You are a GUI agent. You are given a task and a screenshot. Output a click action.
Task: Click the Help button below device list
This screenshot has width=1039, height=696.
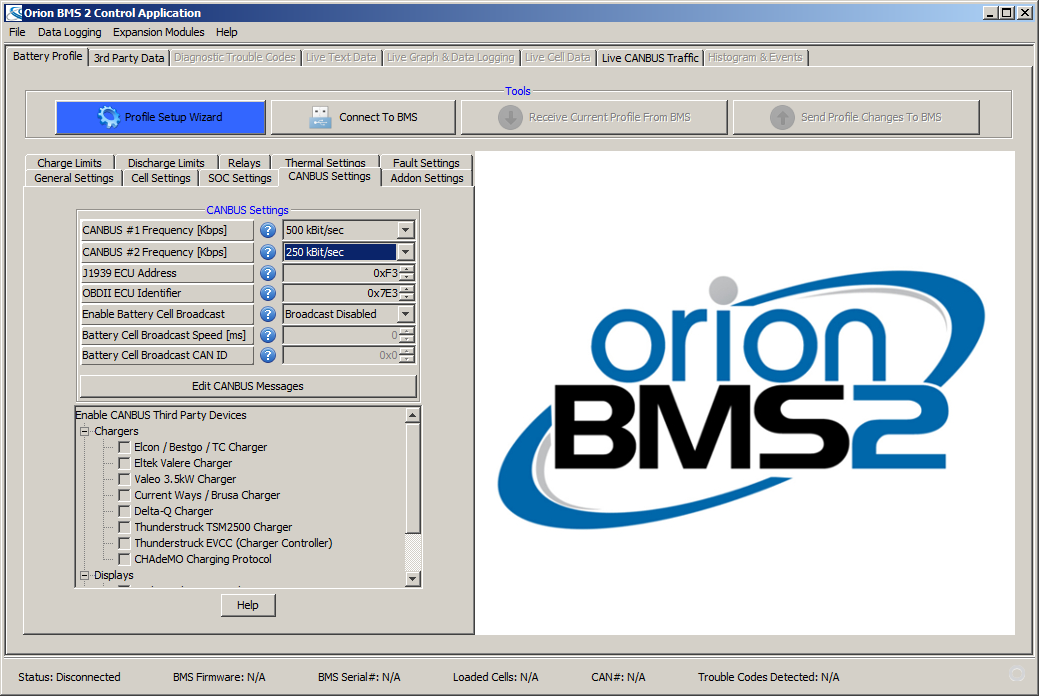tap(248, 605)
